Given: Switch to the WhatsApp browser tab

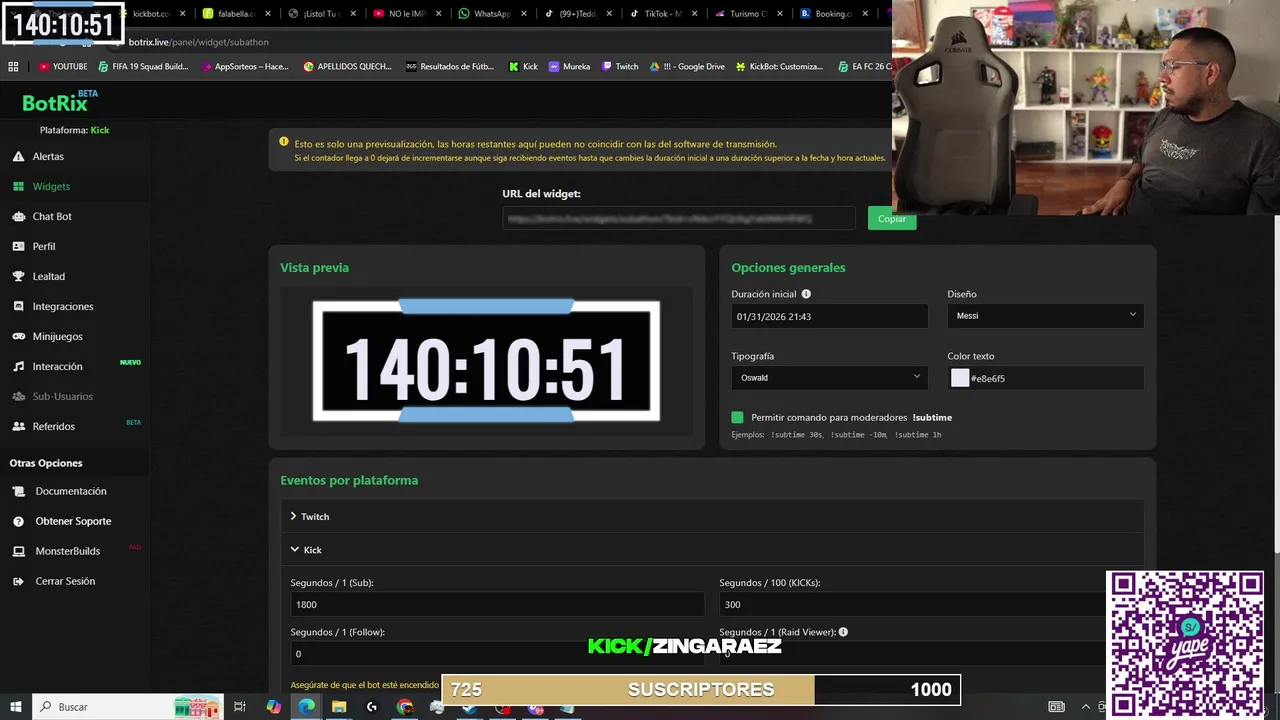Looking at the screenshot, I should coord(492,14).
